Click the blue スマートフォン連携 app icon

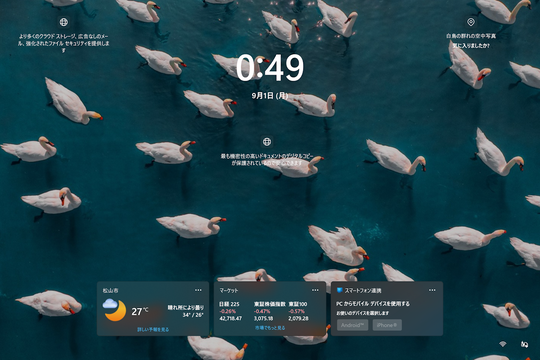click(340, 290)
